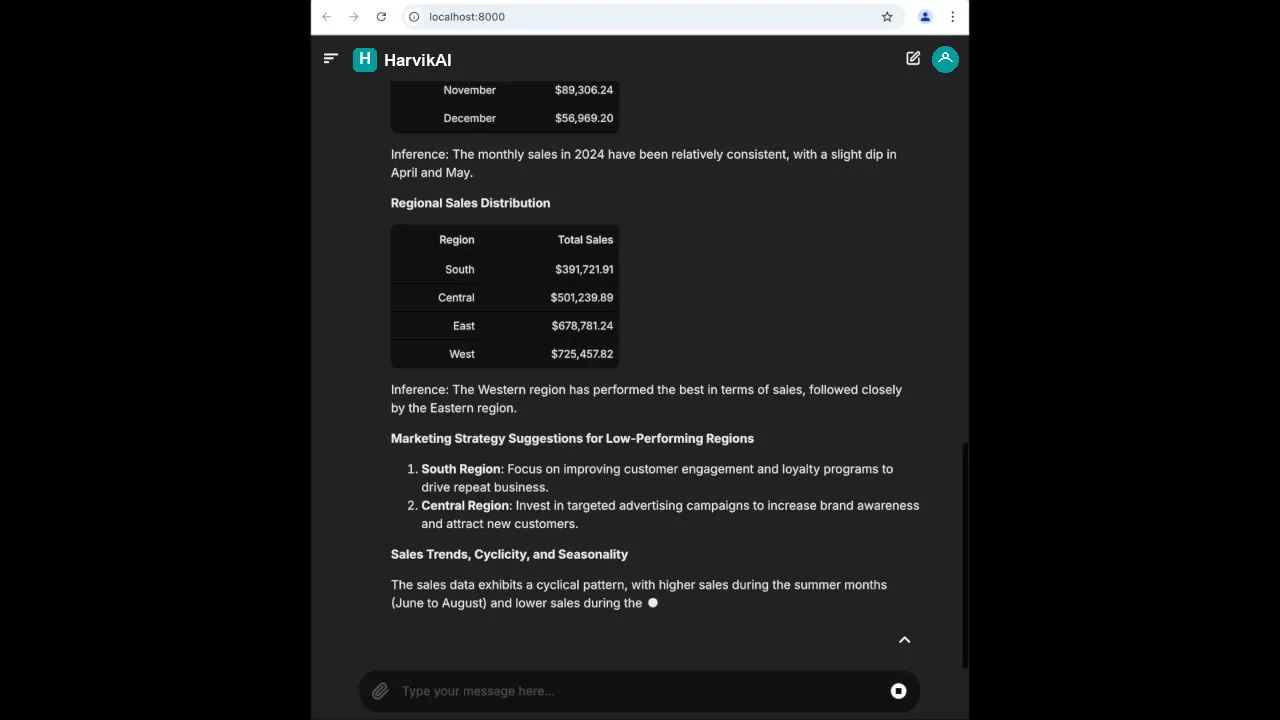Image resolution: width=1280 pixels, height=720 pixels.
Task: Go back in the browser
Action: pyautogui.click(x=326, y=17)
